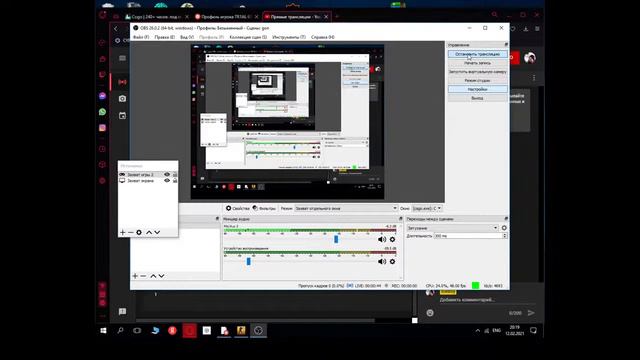The height and width of the screenshot is (360, 640).
Task: Open the 'Файл' menu
Action: coord(141,37)
